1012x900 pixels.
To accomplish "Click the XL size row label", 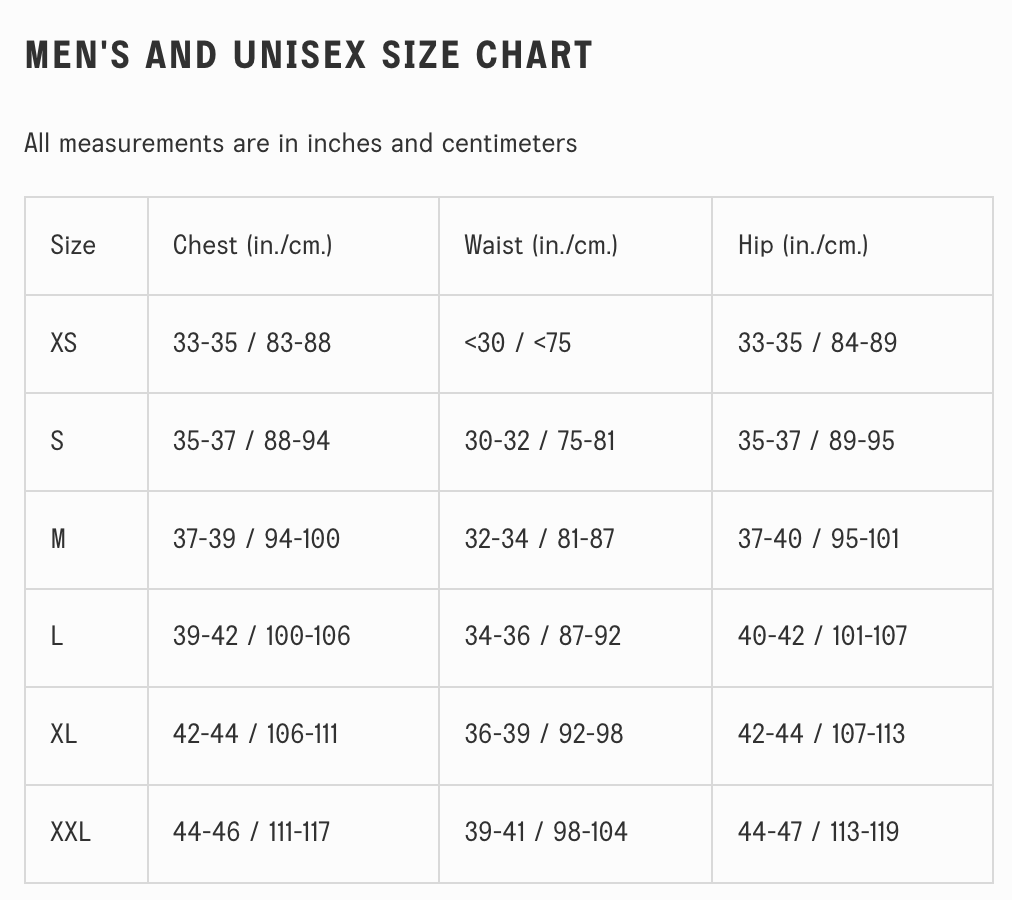I will 63,734.
